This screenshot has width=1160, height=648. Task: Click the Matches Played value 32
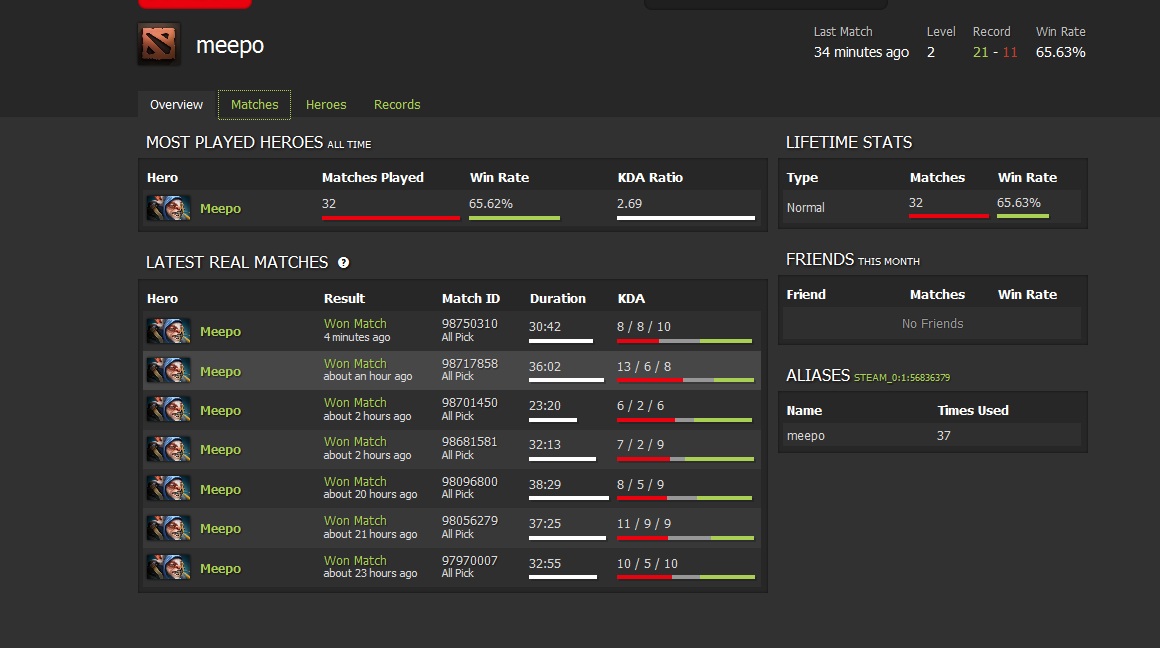[x=328, y=203]
